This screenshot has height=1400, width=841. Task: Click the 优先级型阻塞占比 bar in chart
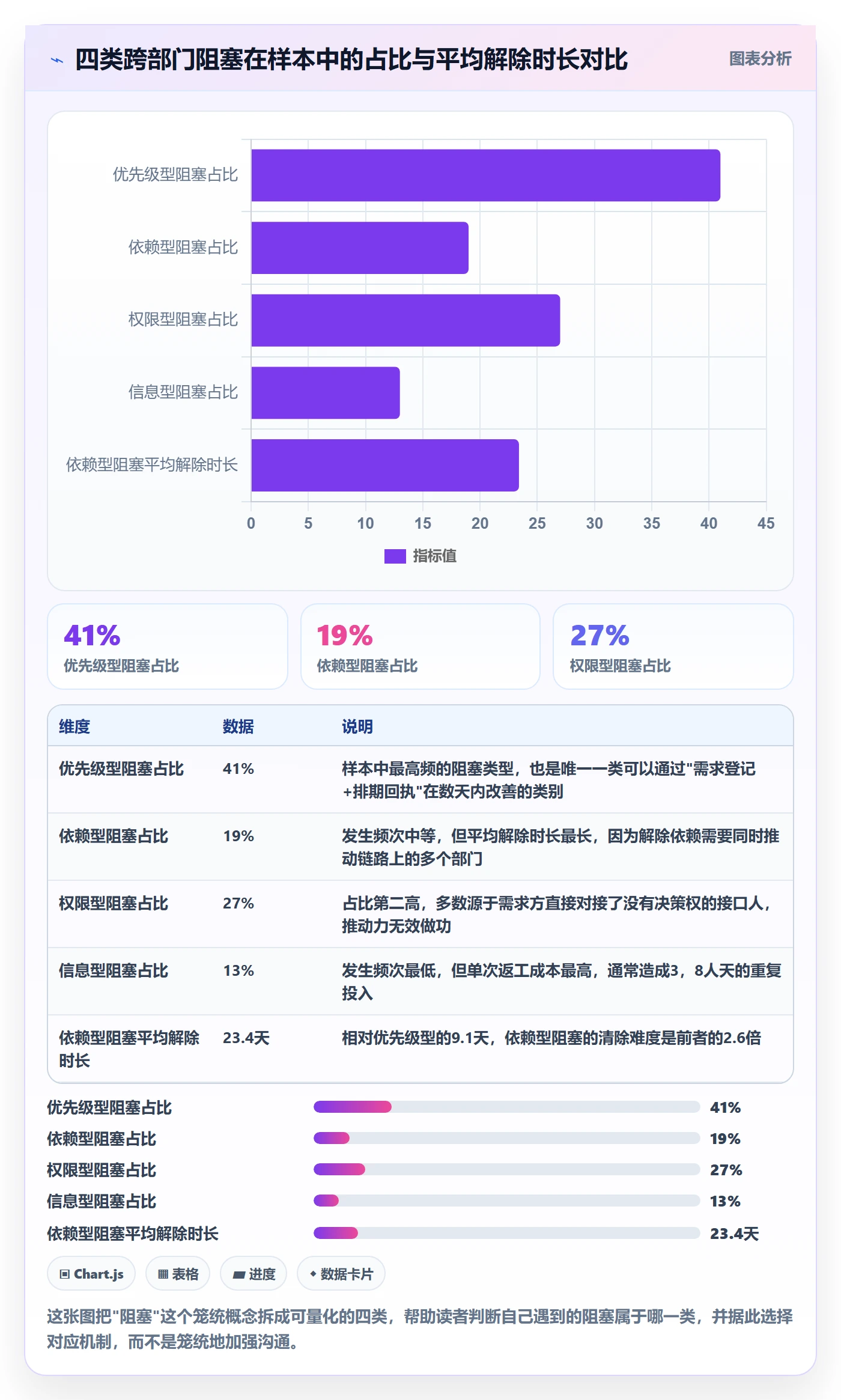[x=485, y=175]
